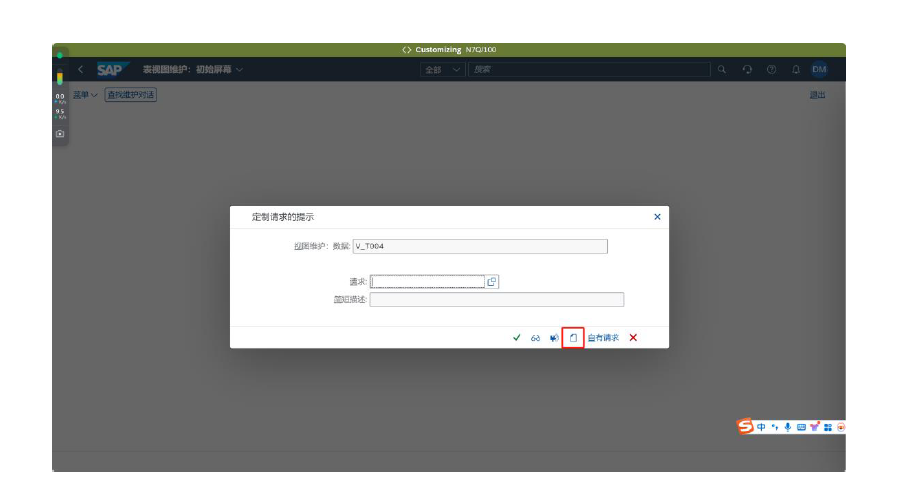Click the back arrow in SAP header
Screen dimensions: 901x482
(81, 70)
